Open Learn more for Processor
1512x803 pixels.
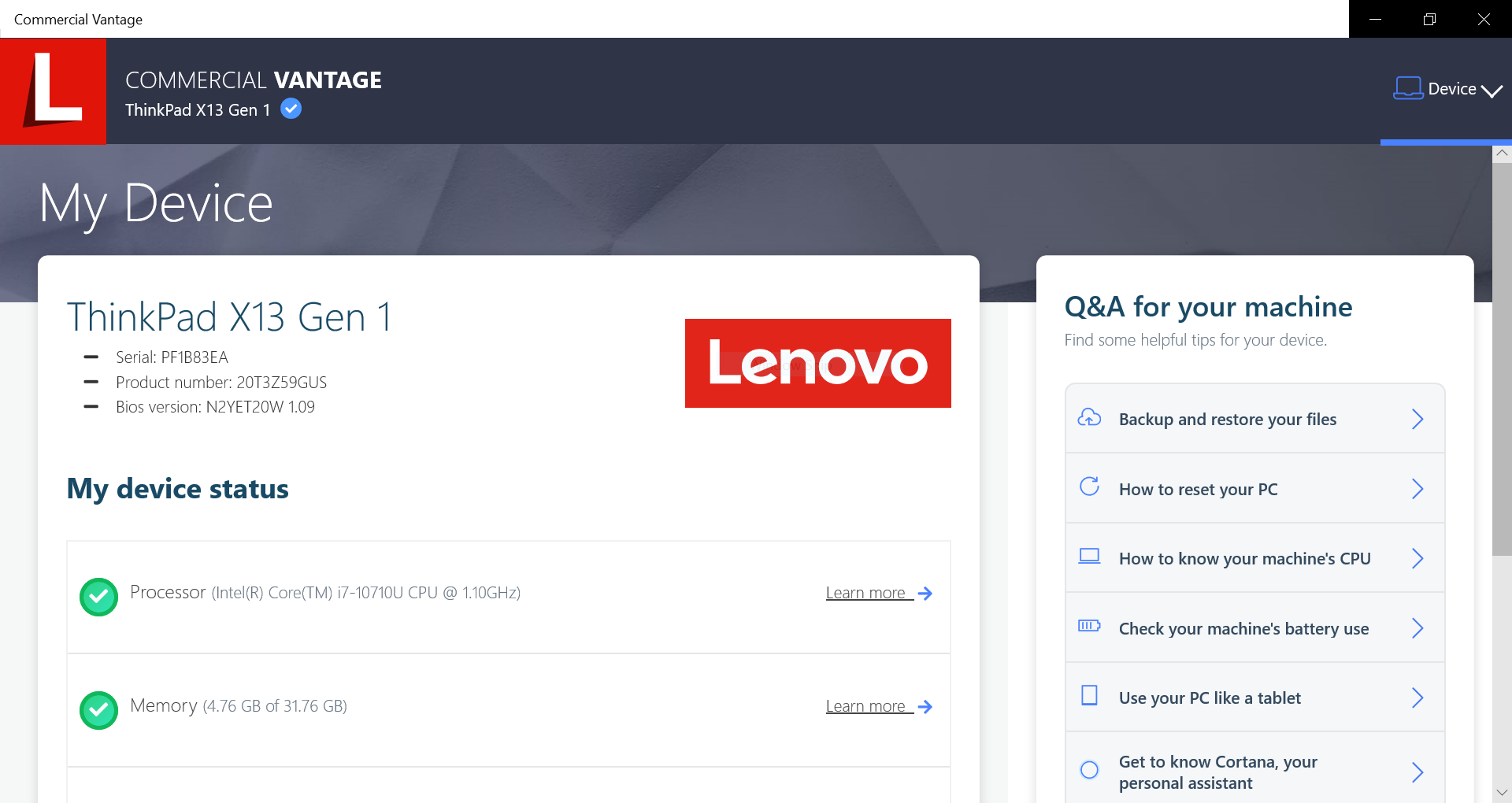pyautogui.click(x=866, y=593)
